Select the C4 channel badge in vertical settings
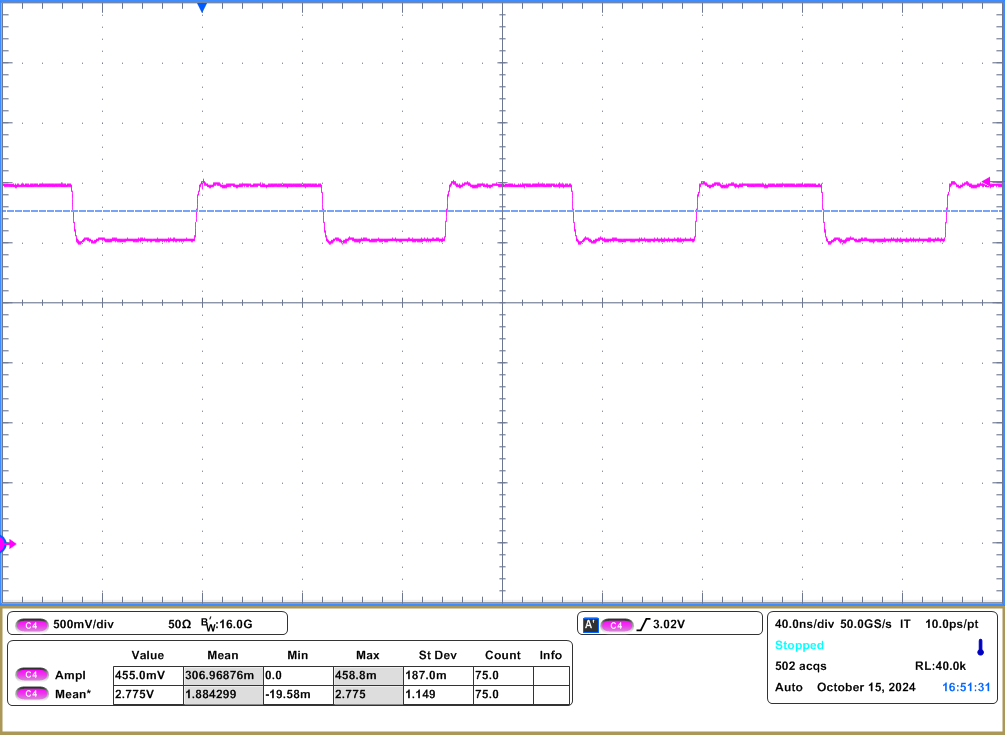 coord(33,622)
